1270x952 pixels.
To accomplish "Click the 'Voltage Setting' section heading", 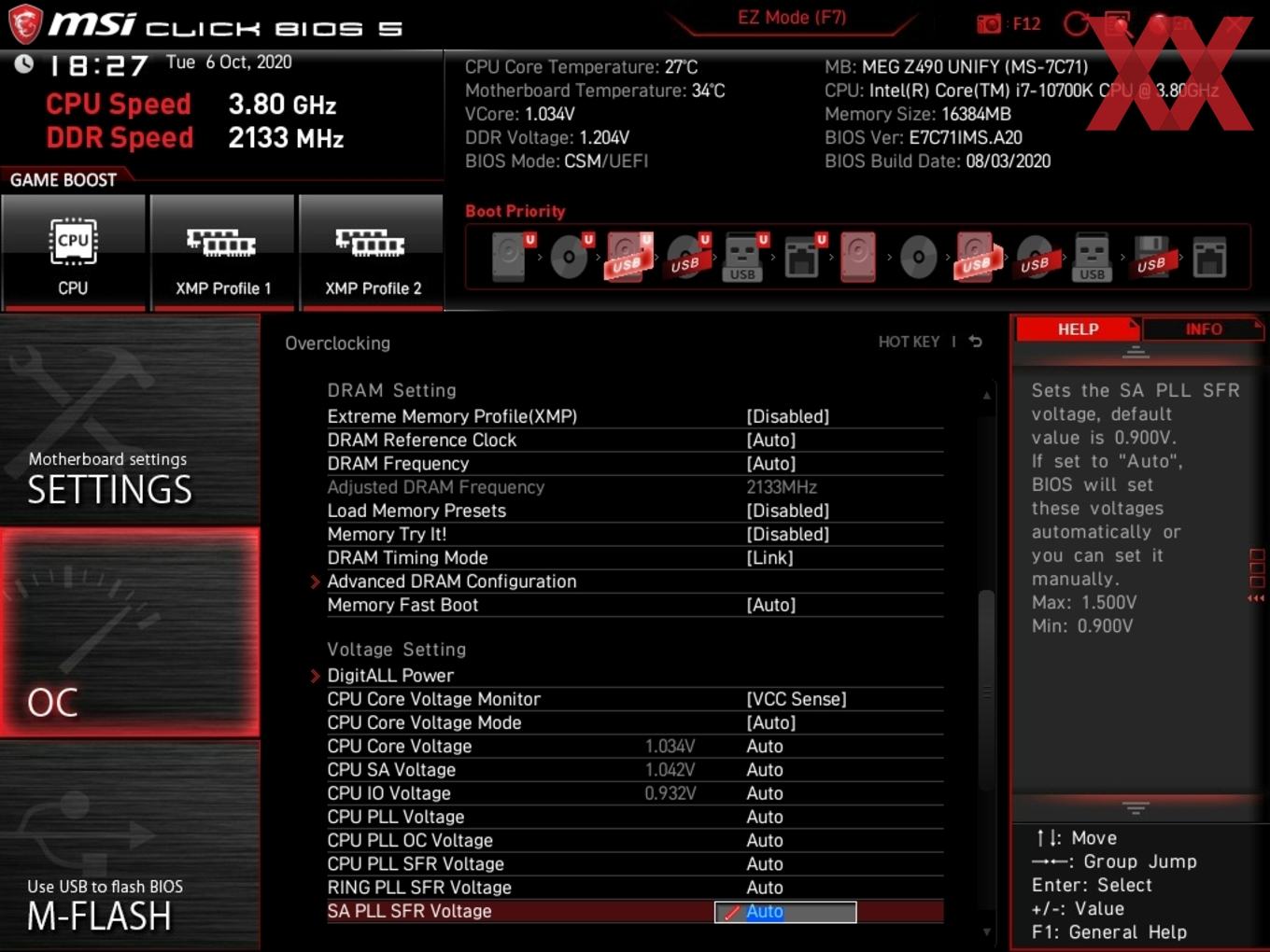I will tap(397, 649).
